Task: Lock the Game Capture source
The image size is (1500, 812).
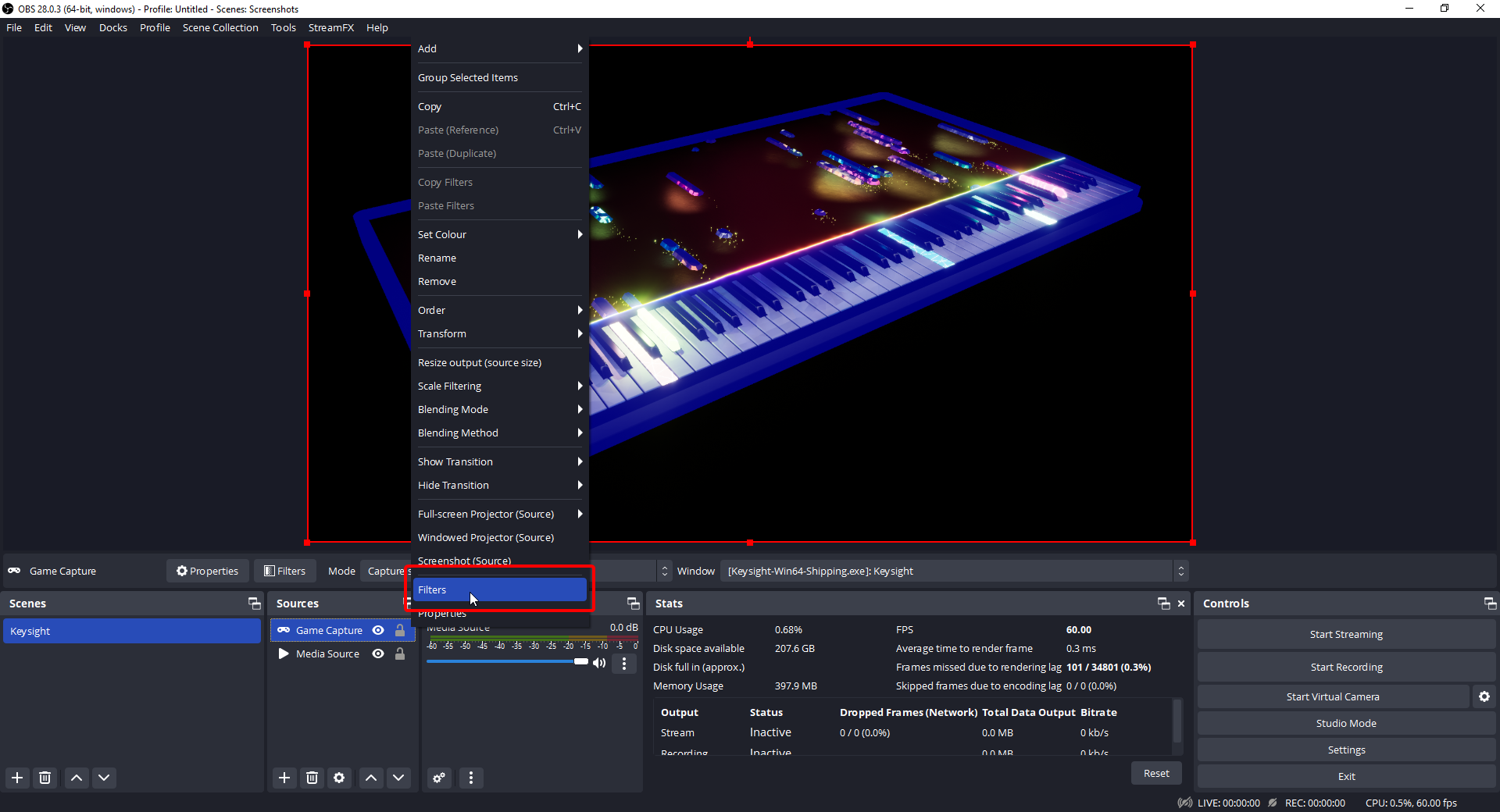Action: pos(400,630)
